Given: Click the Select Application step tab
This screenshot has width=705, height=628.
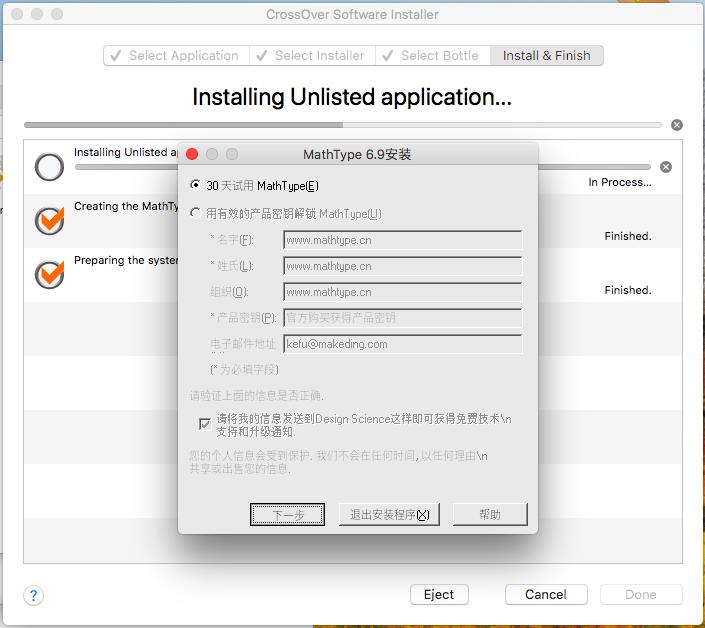Looking at the screenshot, I should point(176,55).
